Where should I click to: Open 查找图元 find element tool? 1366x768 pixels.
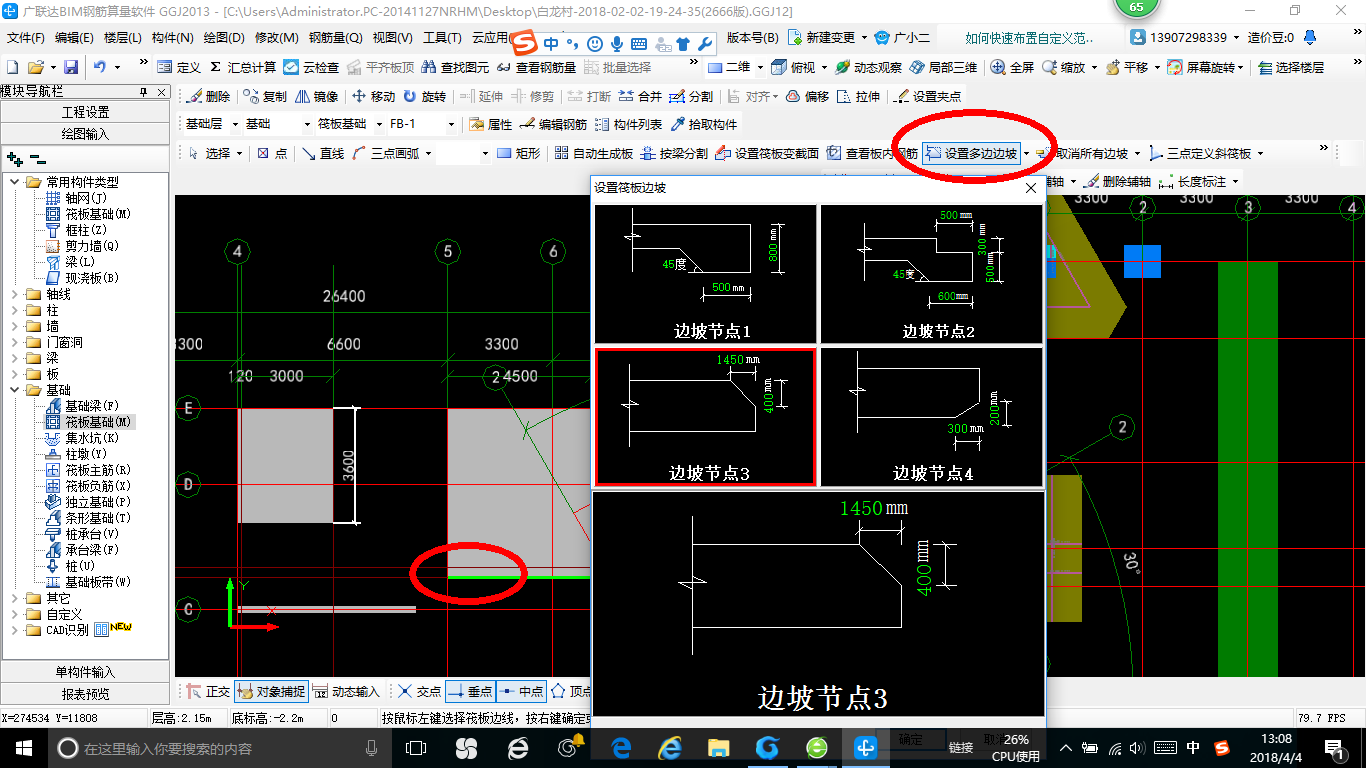click(457, 67)
